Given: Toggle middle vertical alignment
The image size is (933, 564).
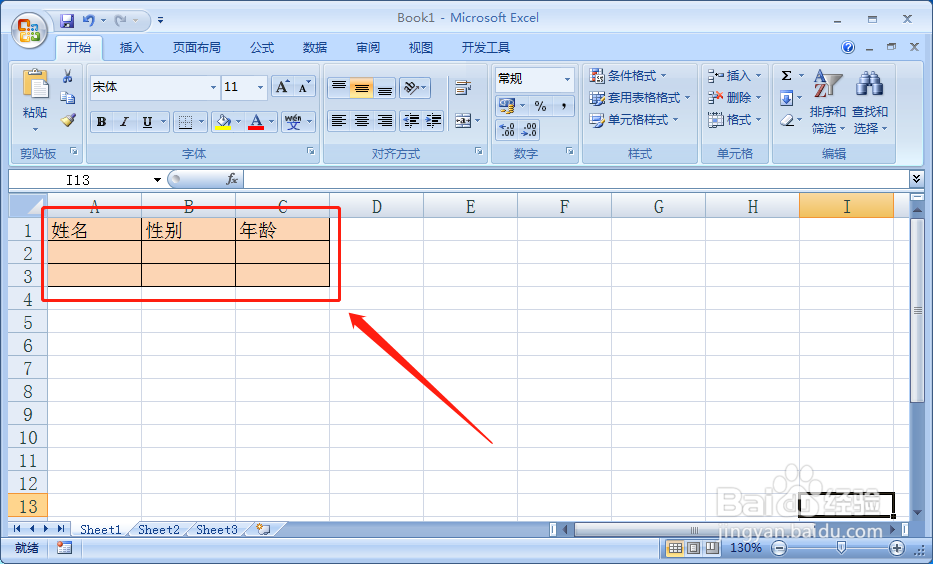Looking at the screenshot, I should coord(361,88).
